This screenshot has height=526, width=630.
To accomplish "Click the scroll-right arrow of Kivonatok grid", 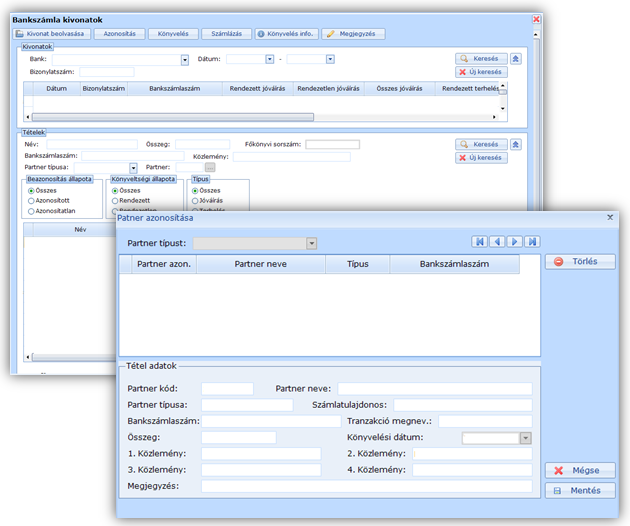I will pos(494,117).
